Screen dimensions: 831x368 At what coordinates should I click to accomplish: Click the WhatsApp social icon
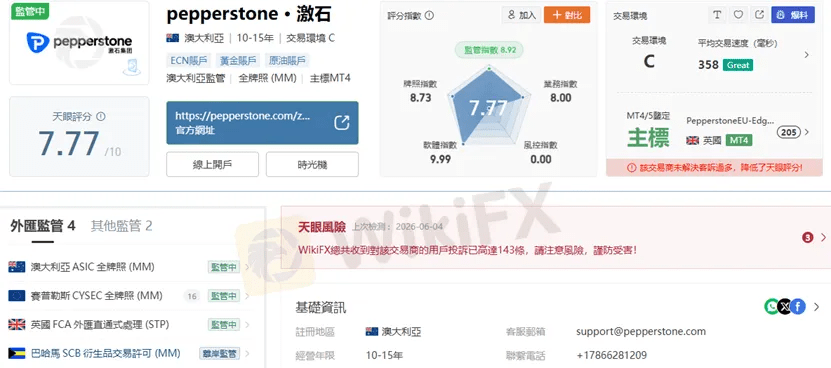point(772,306)
